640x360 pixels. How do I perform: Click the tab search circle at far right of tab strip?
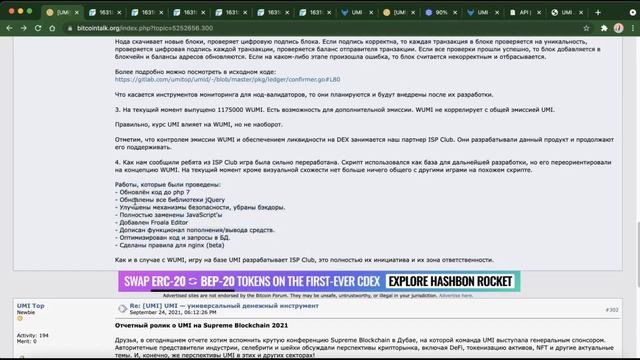(633, 13)
